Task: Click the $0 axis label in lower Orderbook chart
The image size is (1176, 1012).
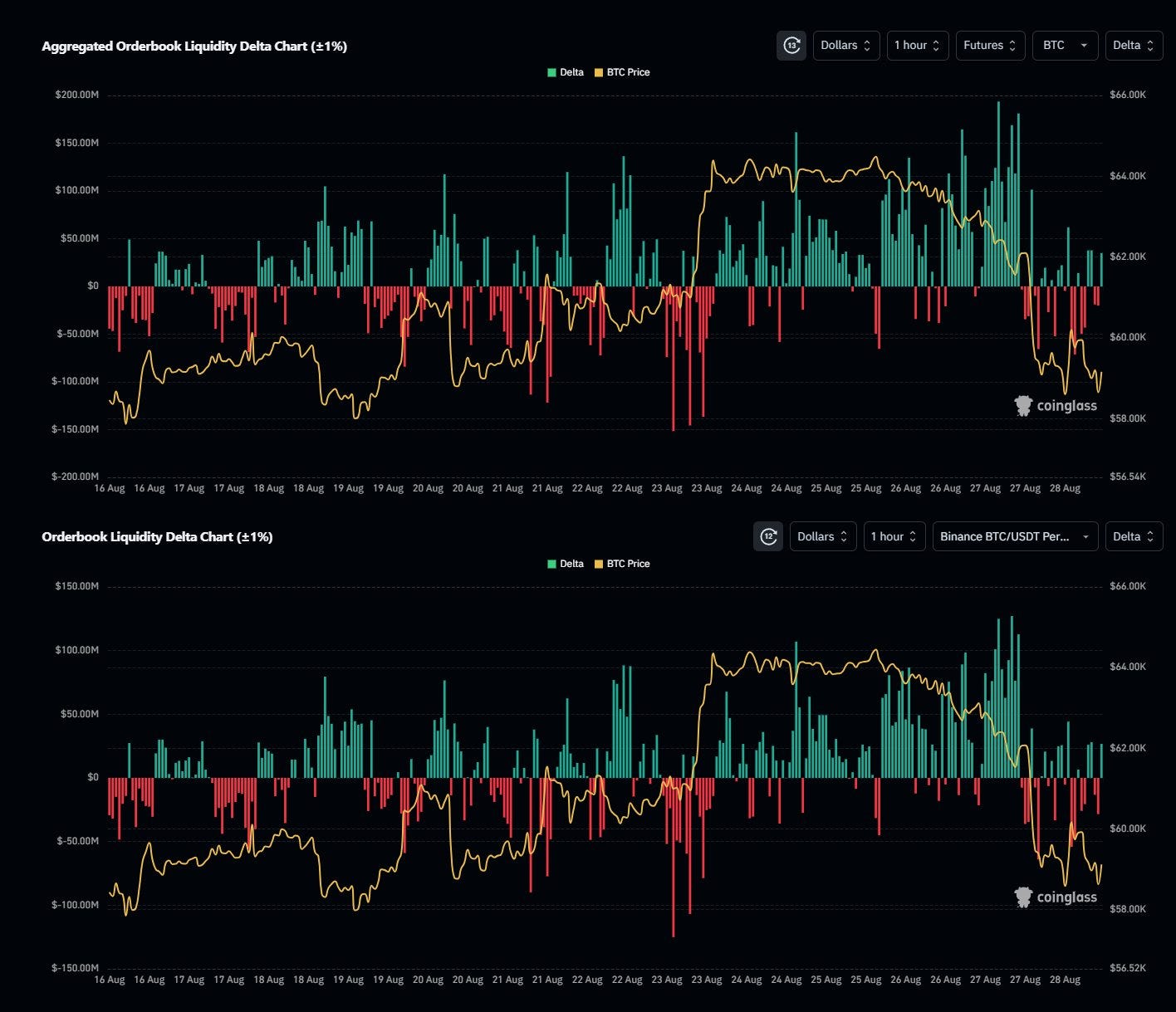Action: 93,777
